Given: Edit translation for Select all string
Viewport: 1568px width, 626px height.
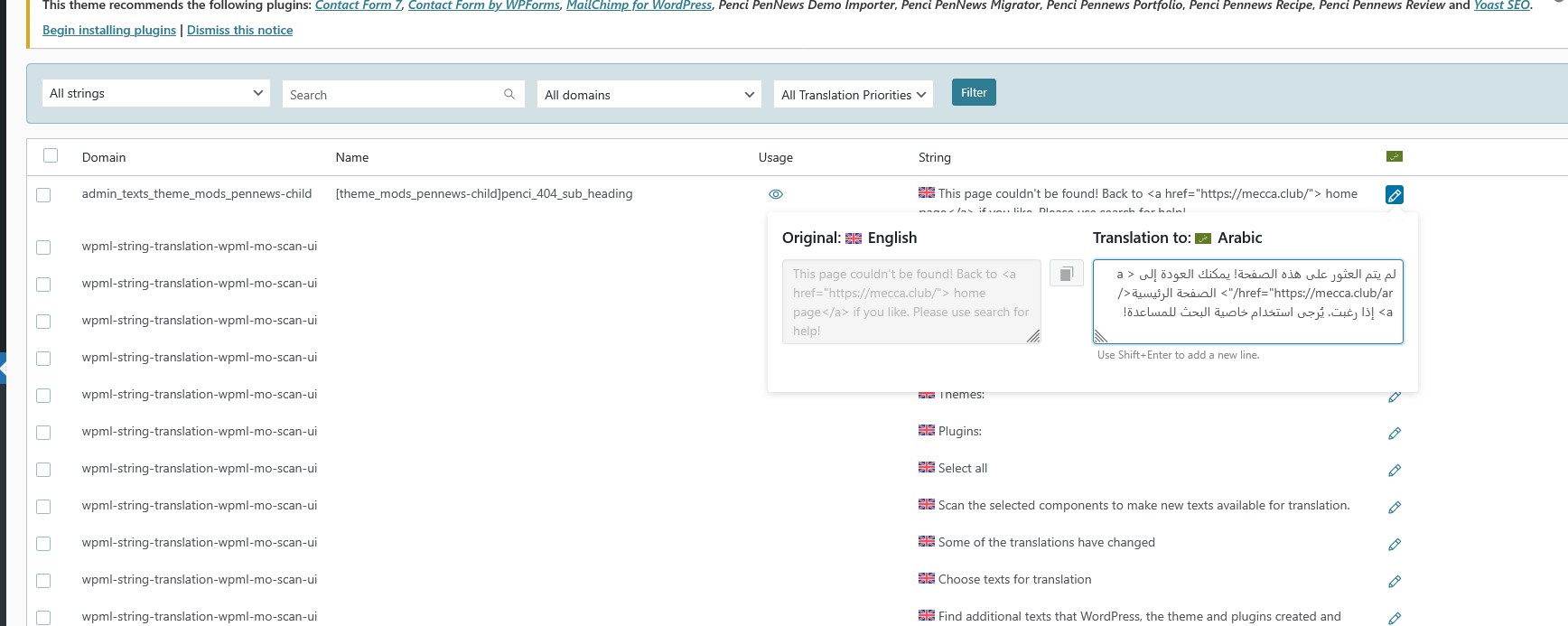Looking at the screenshot, I should (x=1394, y=471).
